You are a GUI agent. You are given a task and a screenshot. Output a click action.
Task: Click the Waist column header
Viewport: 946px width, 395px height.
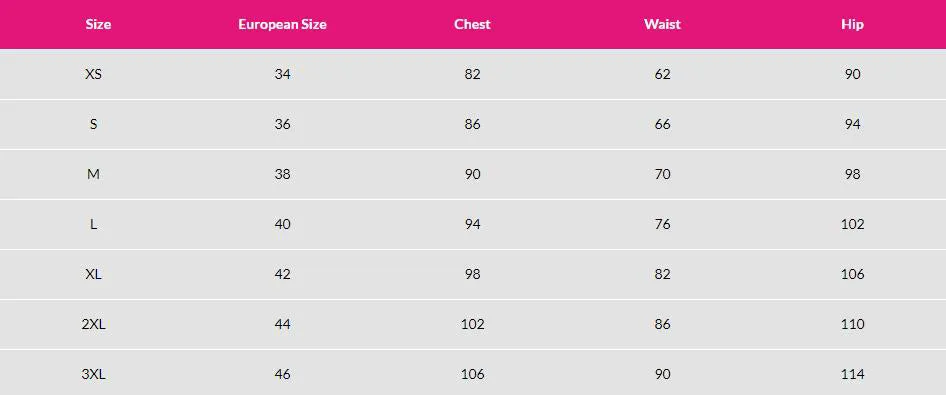pos(662,25)
